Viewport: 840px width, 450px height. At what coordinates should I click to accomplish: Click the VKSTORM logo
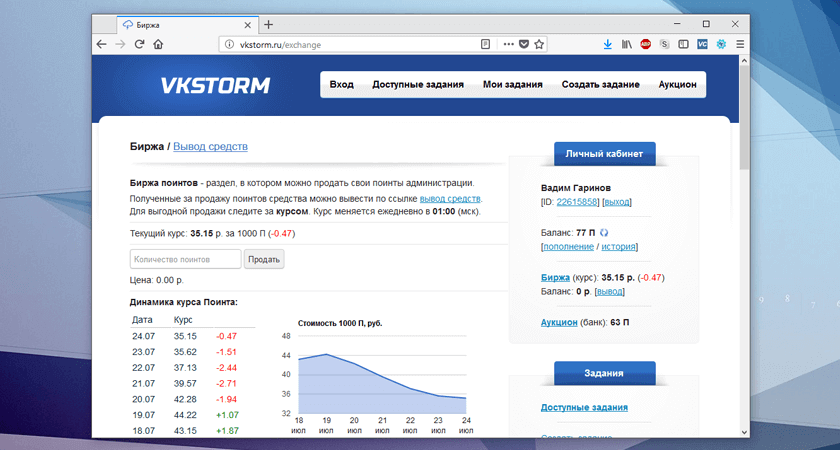215,86
